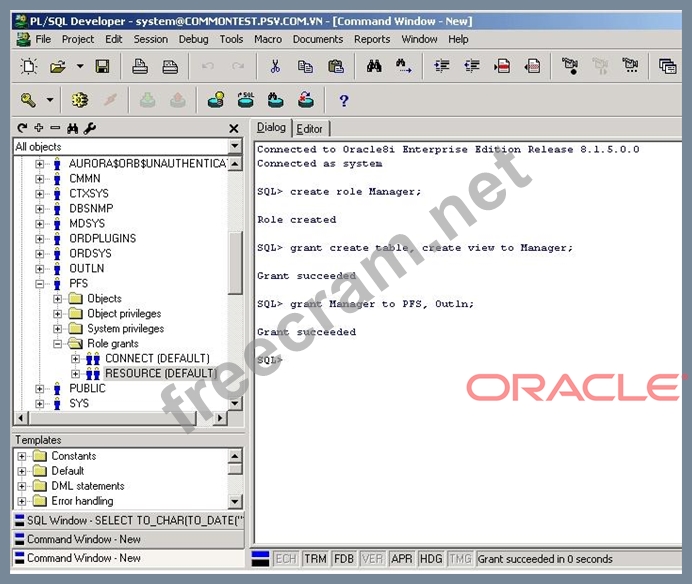Expand the CMMN user node
The width and height of the screenshot is (692, 584).
click(x=40, y=179)
